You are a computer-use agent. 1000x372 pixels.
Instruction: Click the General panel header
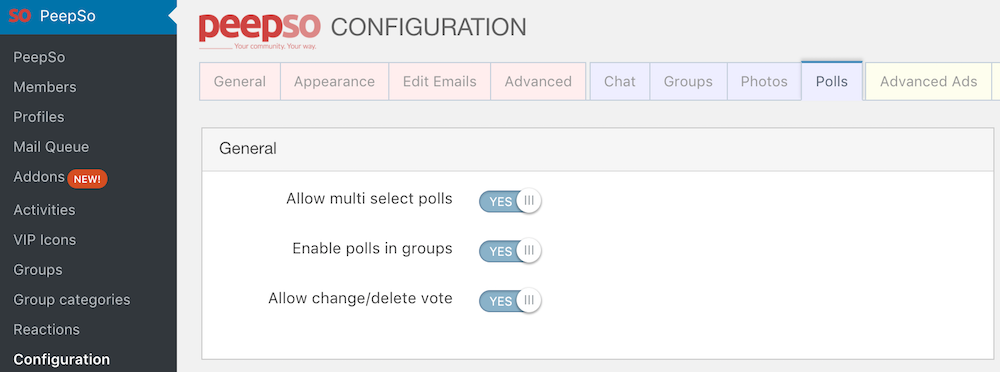coord(601,149)
